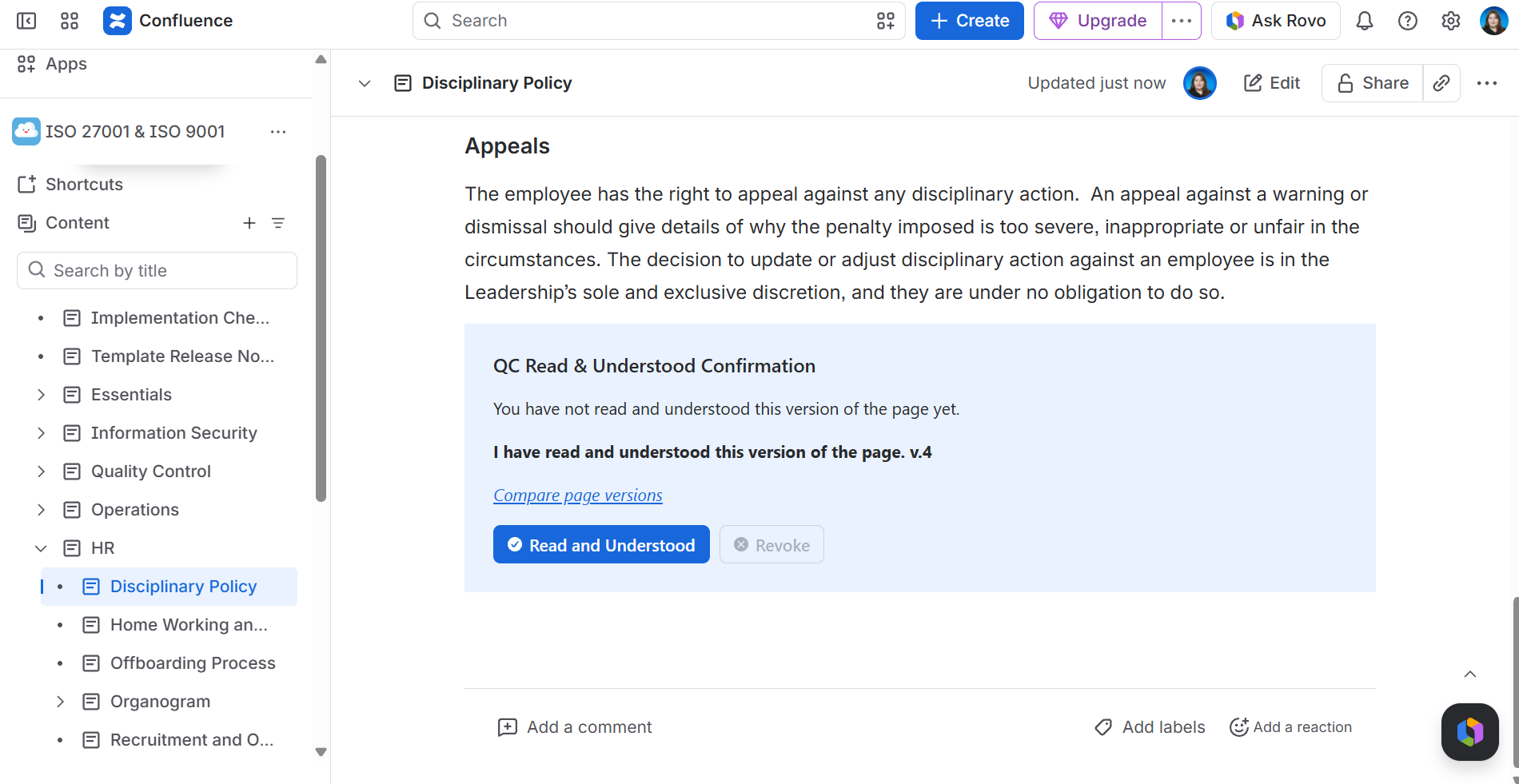1519x784 pixels.
Task: Open the Compare page versions link
Action: tap(578, 495)
